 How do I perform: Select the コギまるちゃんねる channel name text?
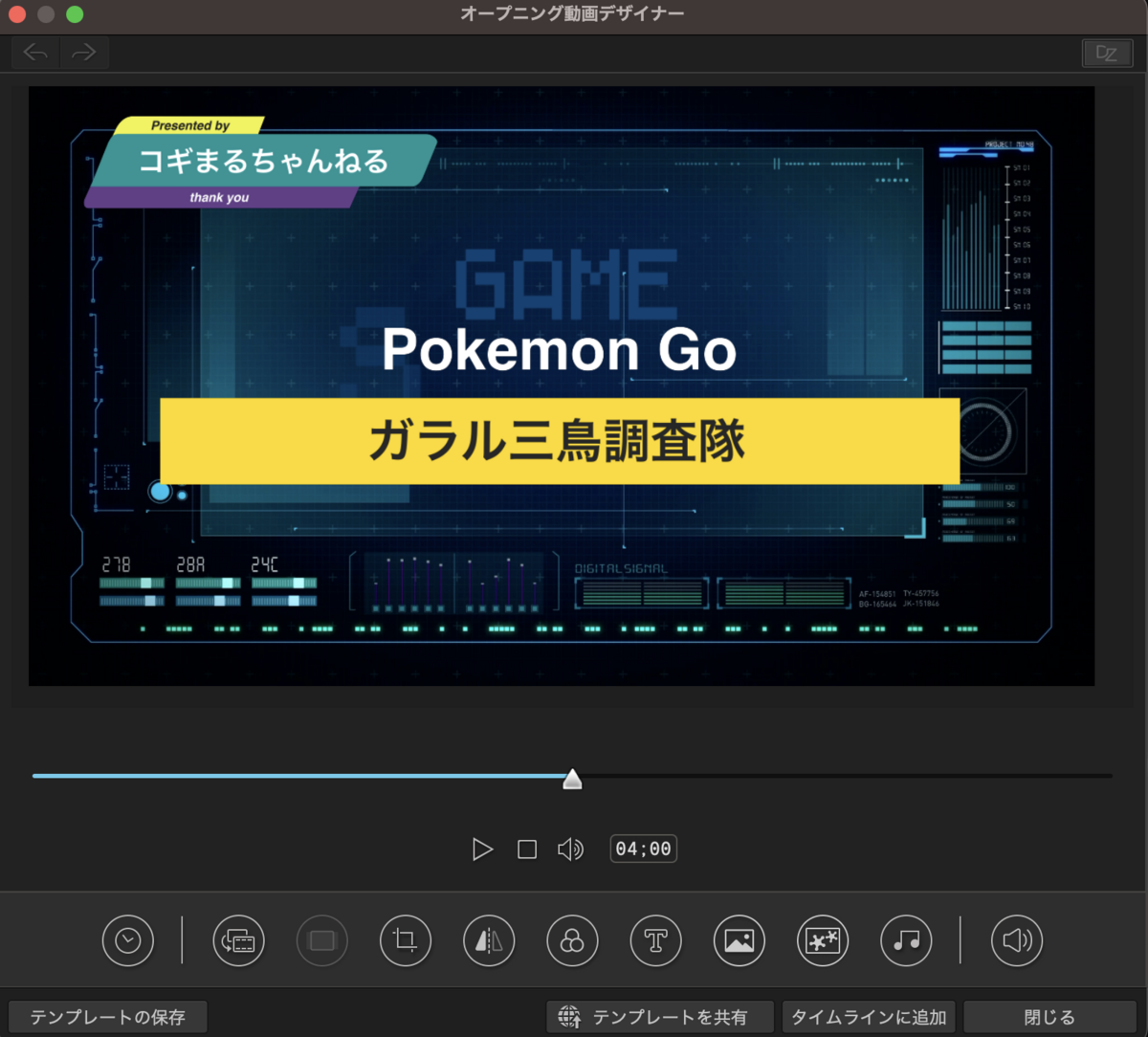(x=264, y=161)
